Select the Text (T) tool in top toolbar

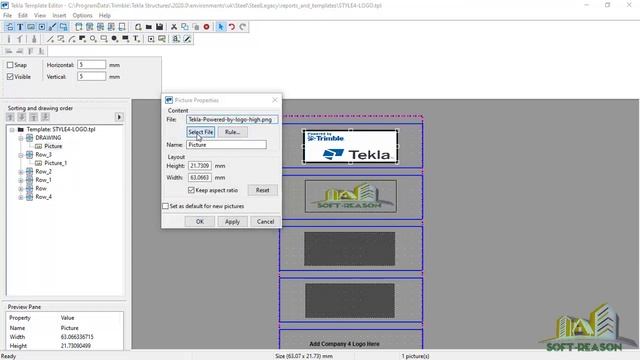pyautogui.click(x=20, y=27)
